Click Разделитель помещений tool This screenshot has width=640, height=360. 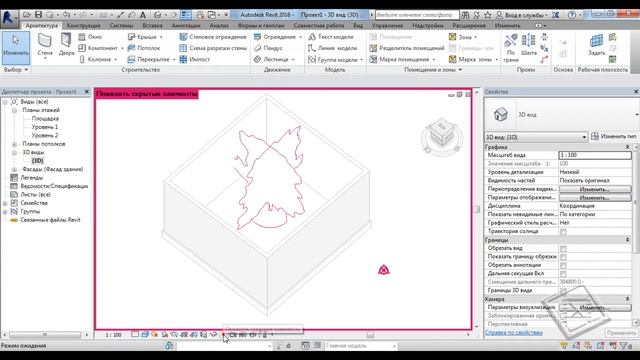407,48
